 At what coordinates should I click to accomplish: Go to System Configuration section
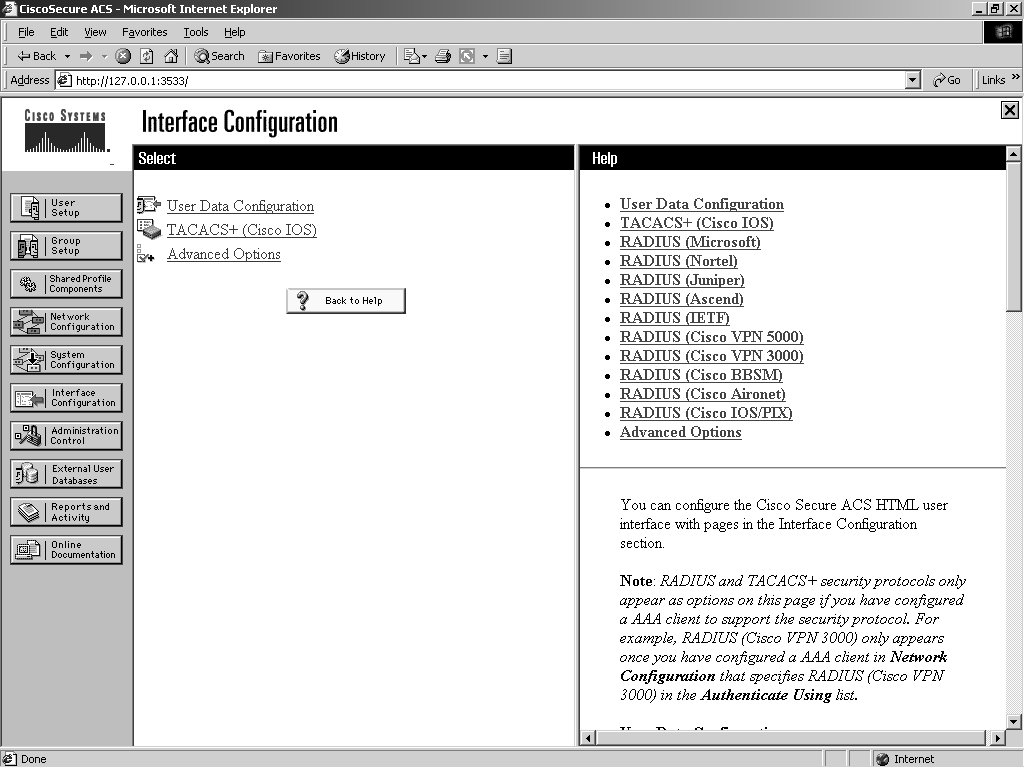[x=66, y=359]
